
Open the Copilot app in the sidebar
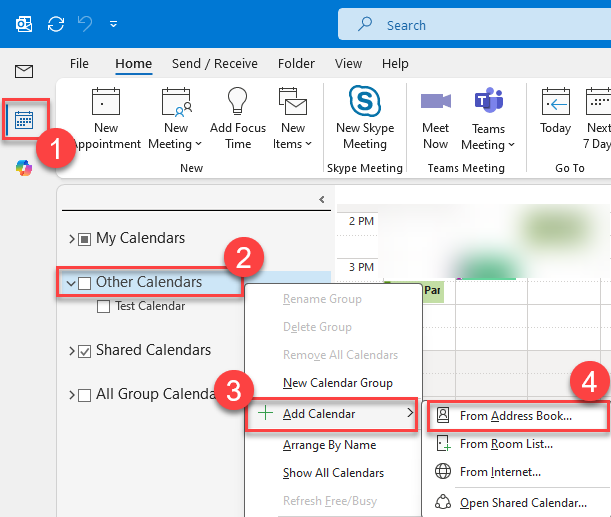point(23,167)
